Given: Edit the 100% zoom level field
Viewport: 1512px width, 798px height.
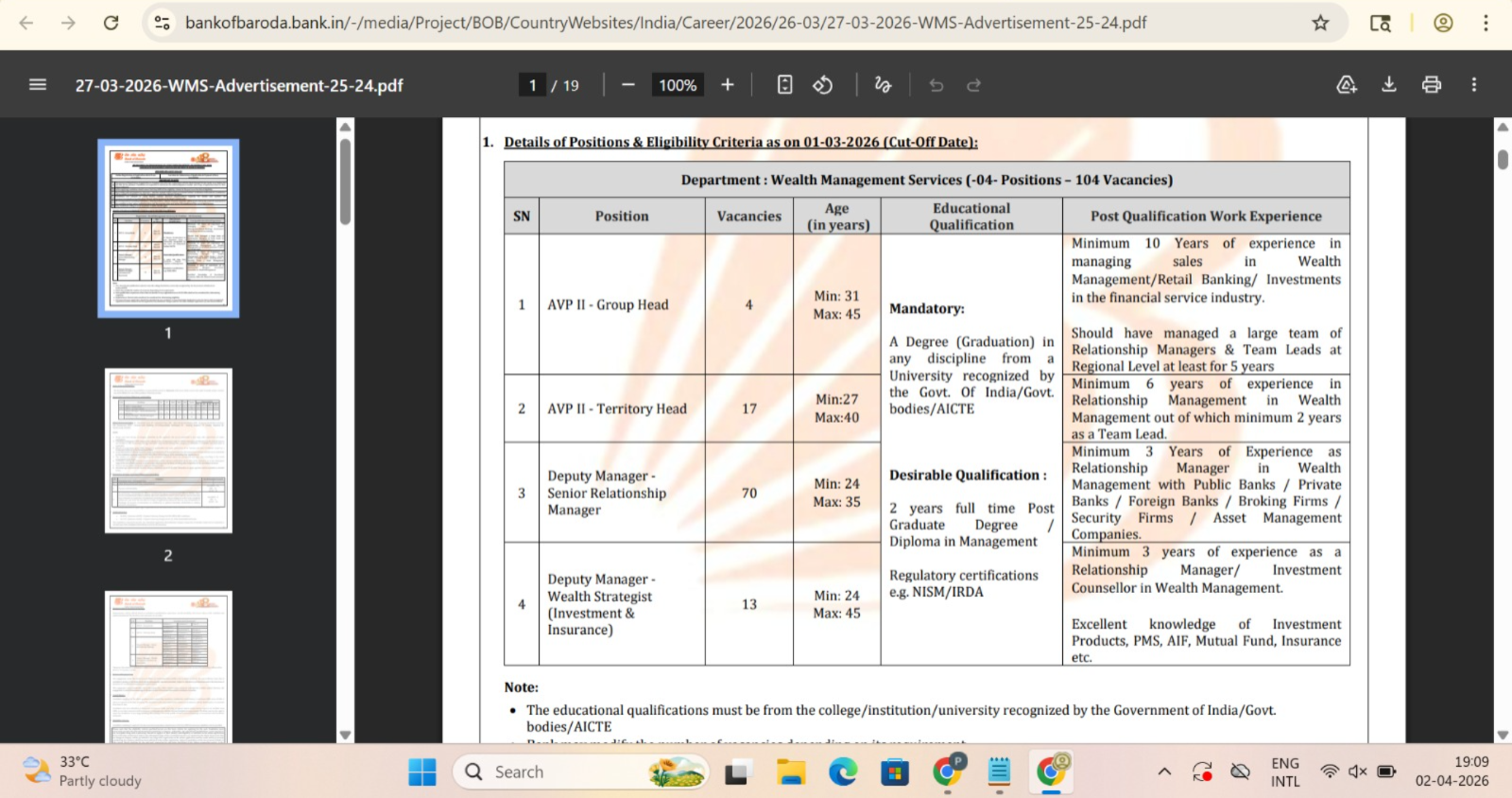Looking at the screenshot, I should (678, 85).
